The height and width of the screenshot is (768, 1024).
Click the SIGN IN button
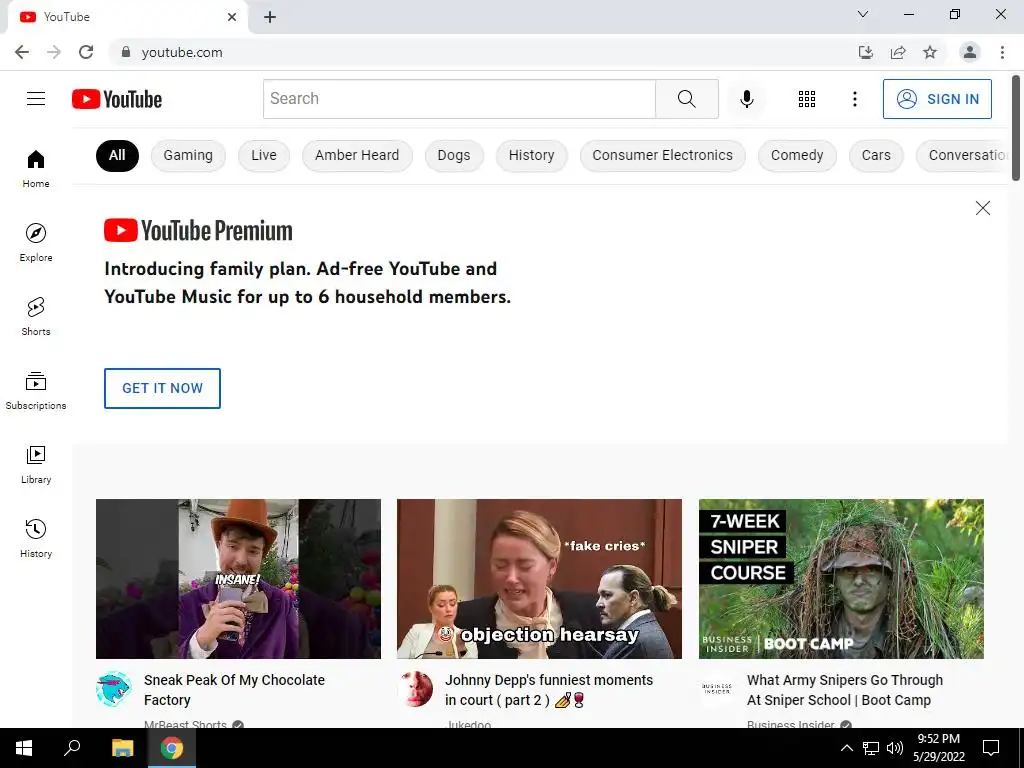click(937, 99)
